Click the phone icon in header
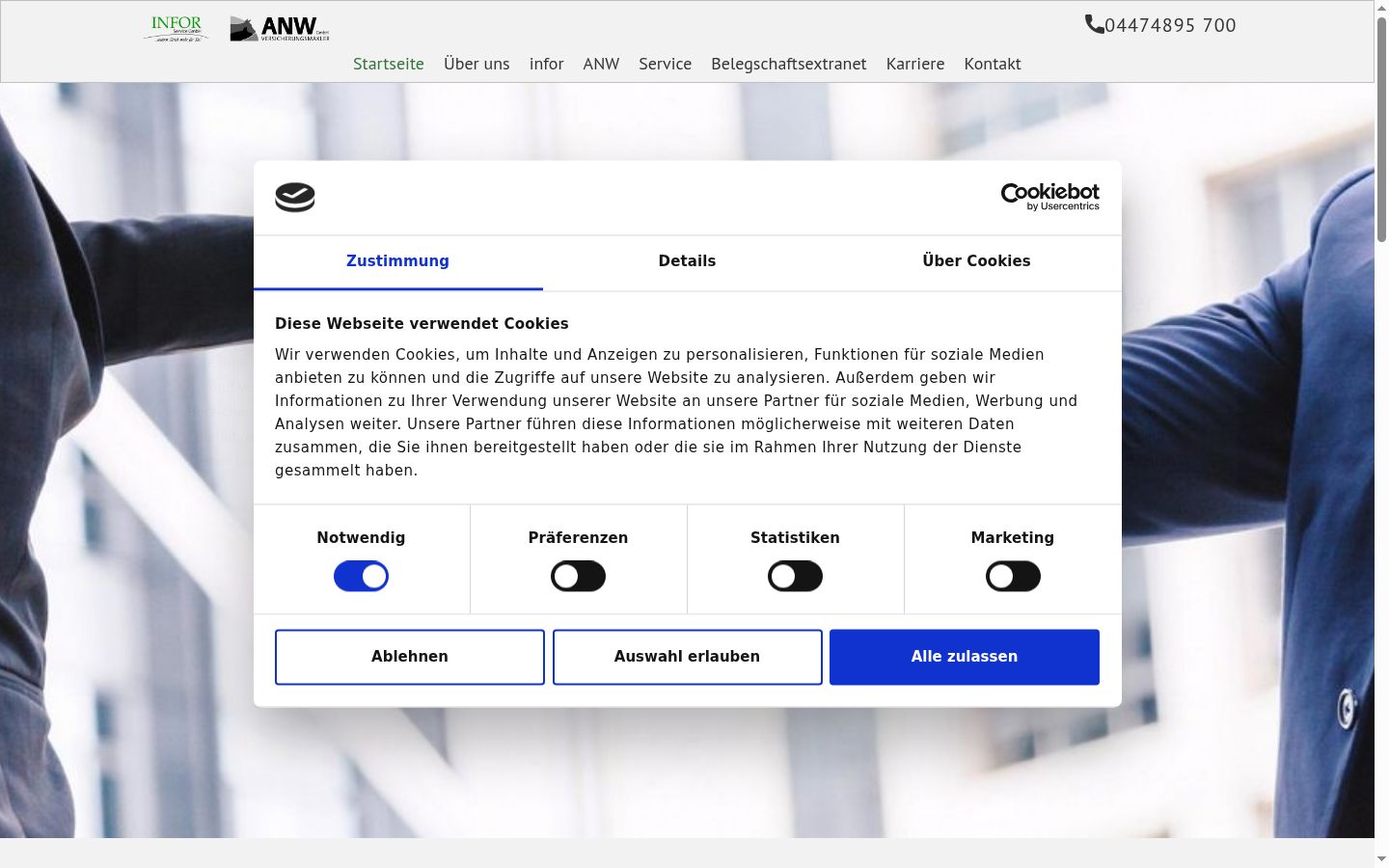Viewport: 1389px width, 868px height. pyautogui.click(x=1094, y=24)
